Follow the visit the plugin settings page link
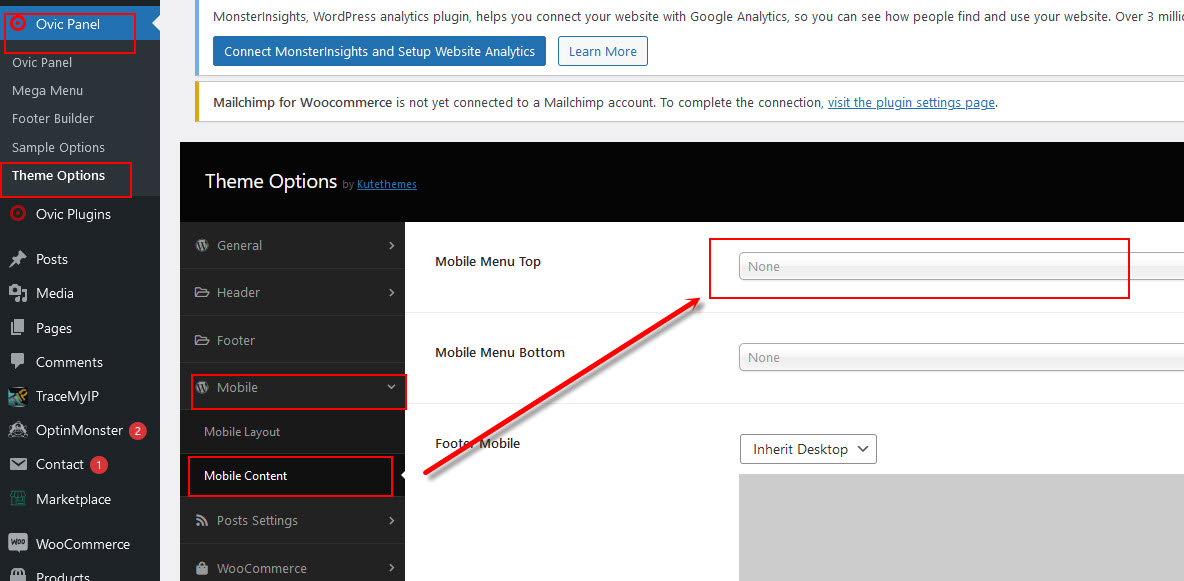 click(x=911, y=102)
